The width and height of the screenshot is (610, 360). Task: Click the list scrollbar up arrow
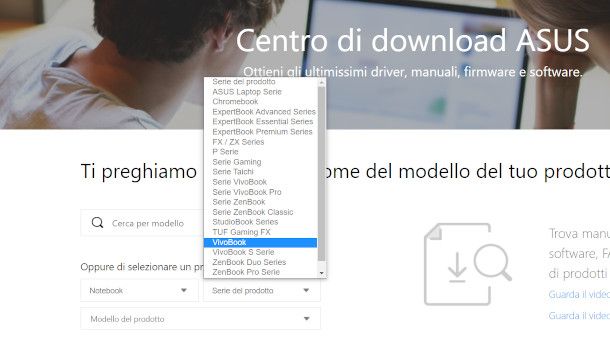click(321, 82)
